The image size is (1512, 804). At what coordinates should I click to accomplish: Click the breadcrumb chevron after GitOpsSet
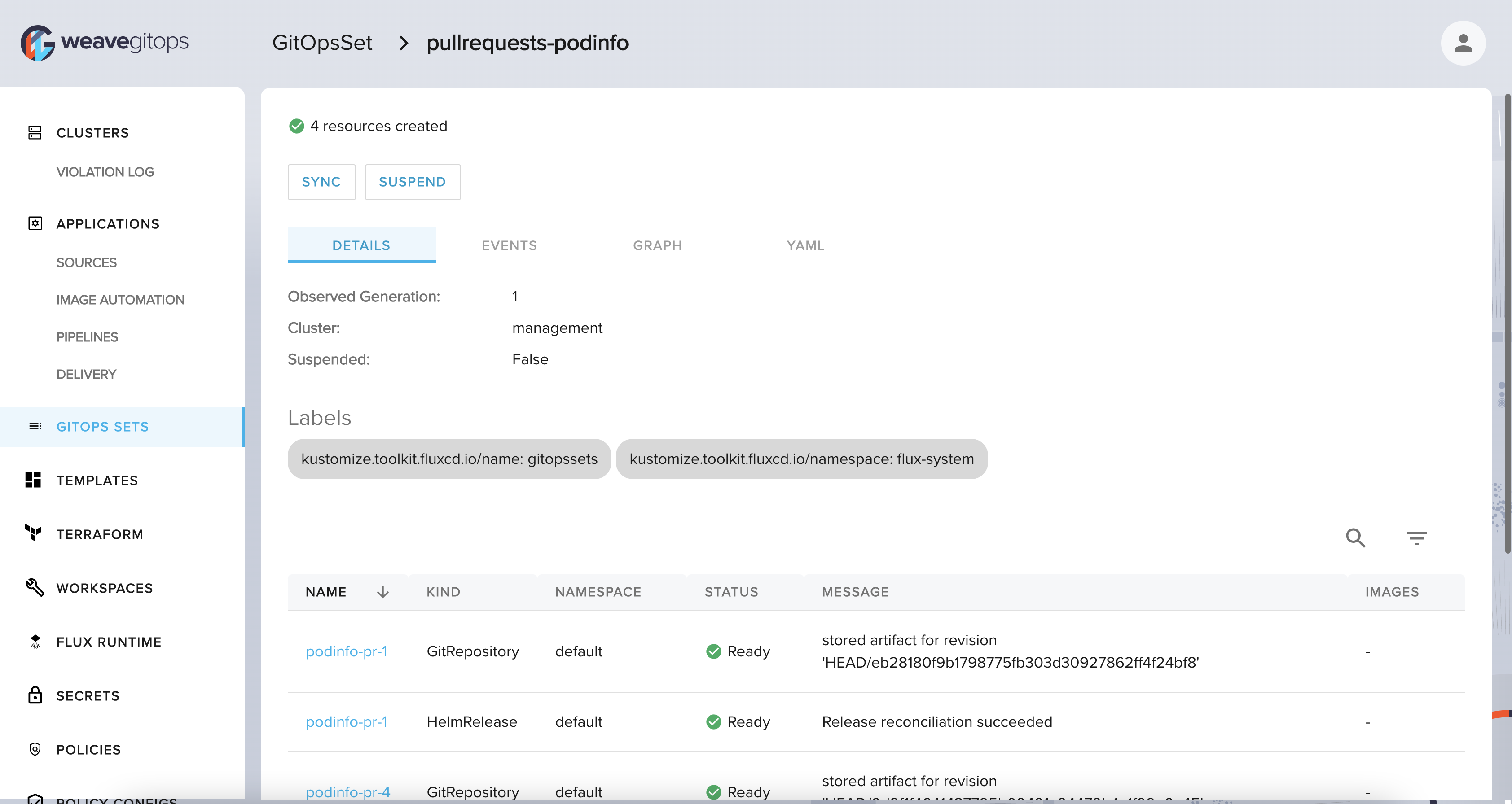403,43
